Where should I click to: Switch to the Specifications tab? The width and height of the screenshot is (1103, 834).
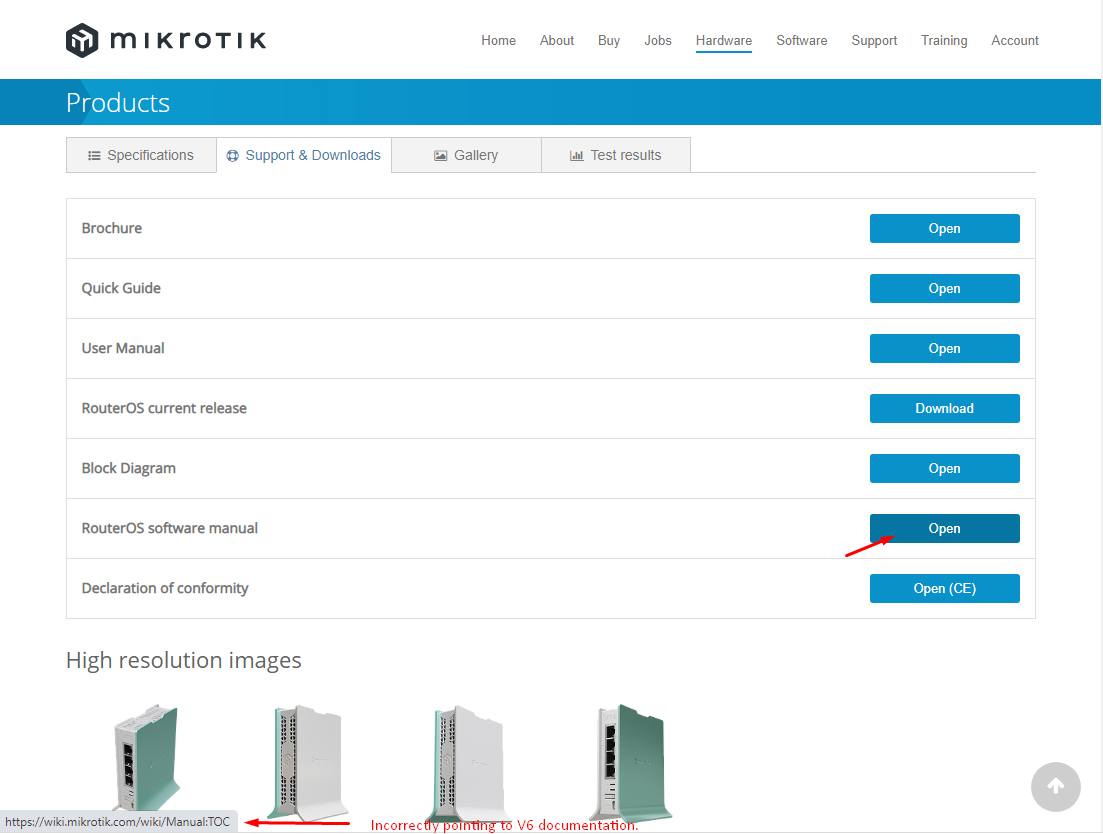coord(141,155)
